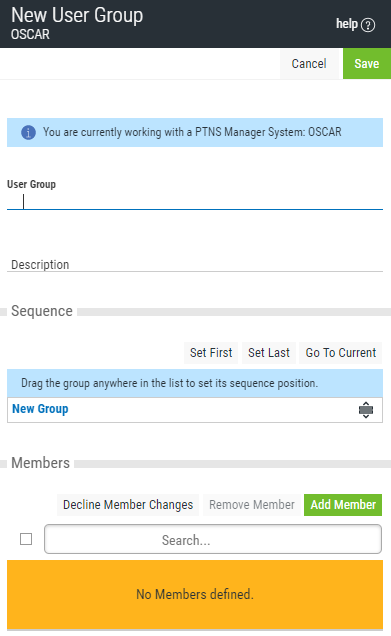Cancel creating the user group

[x=309, y=64]
